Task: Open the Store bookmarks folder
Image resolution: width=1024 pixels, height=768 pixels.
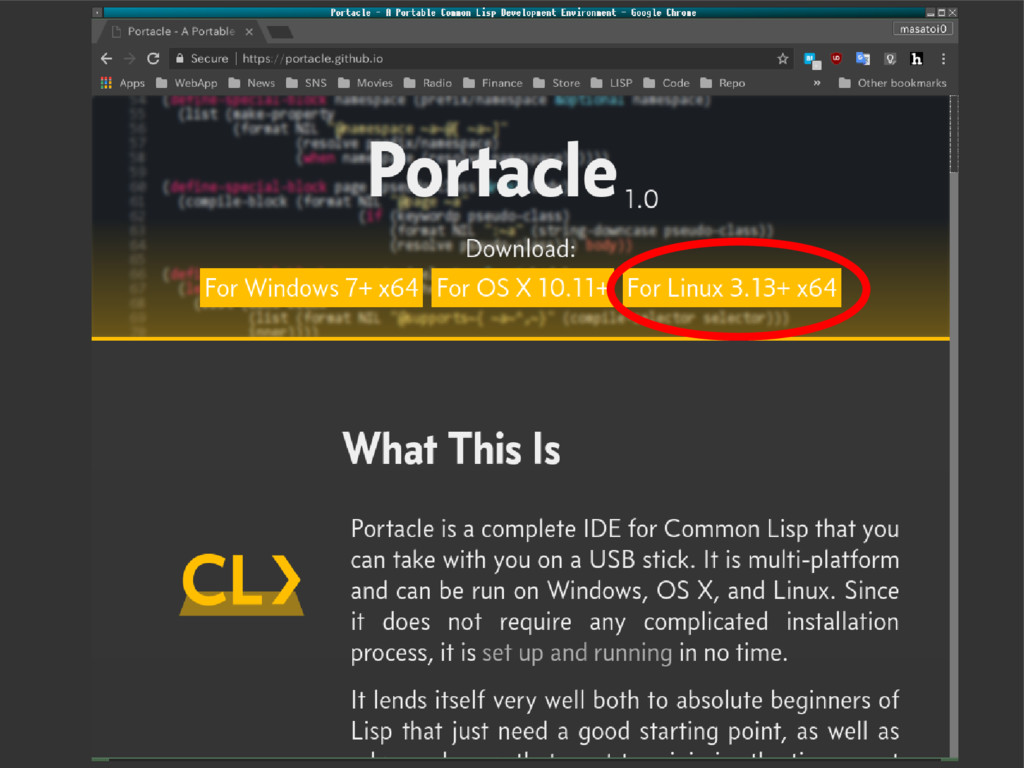Action: click(556, 83)
